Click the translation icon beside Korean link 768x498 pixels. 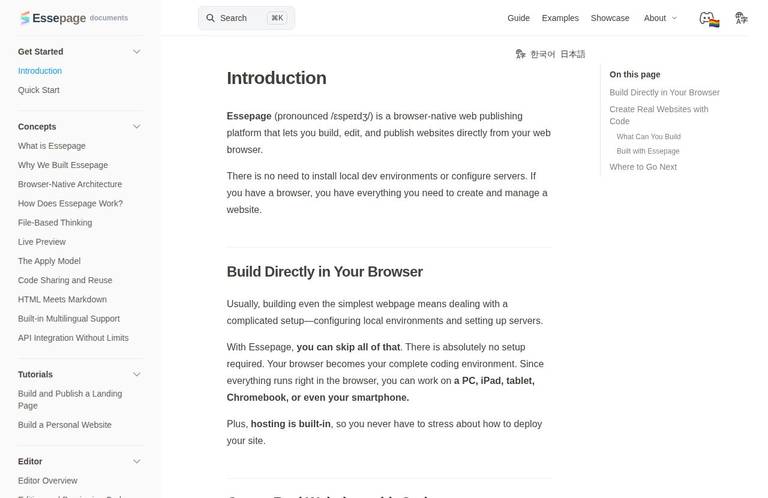tap(520, 54)
